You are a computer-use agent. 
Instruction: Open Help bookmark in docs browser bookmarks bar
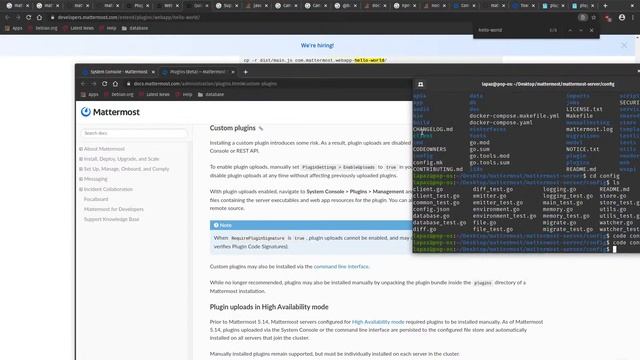[x=184, y=94]
